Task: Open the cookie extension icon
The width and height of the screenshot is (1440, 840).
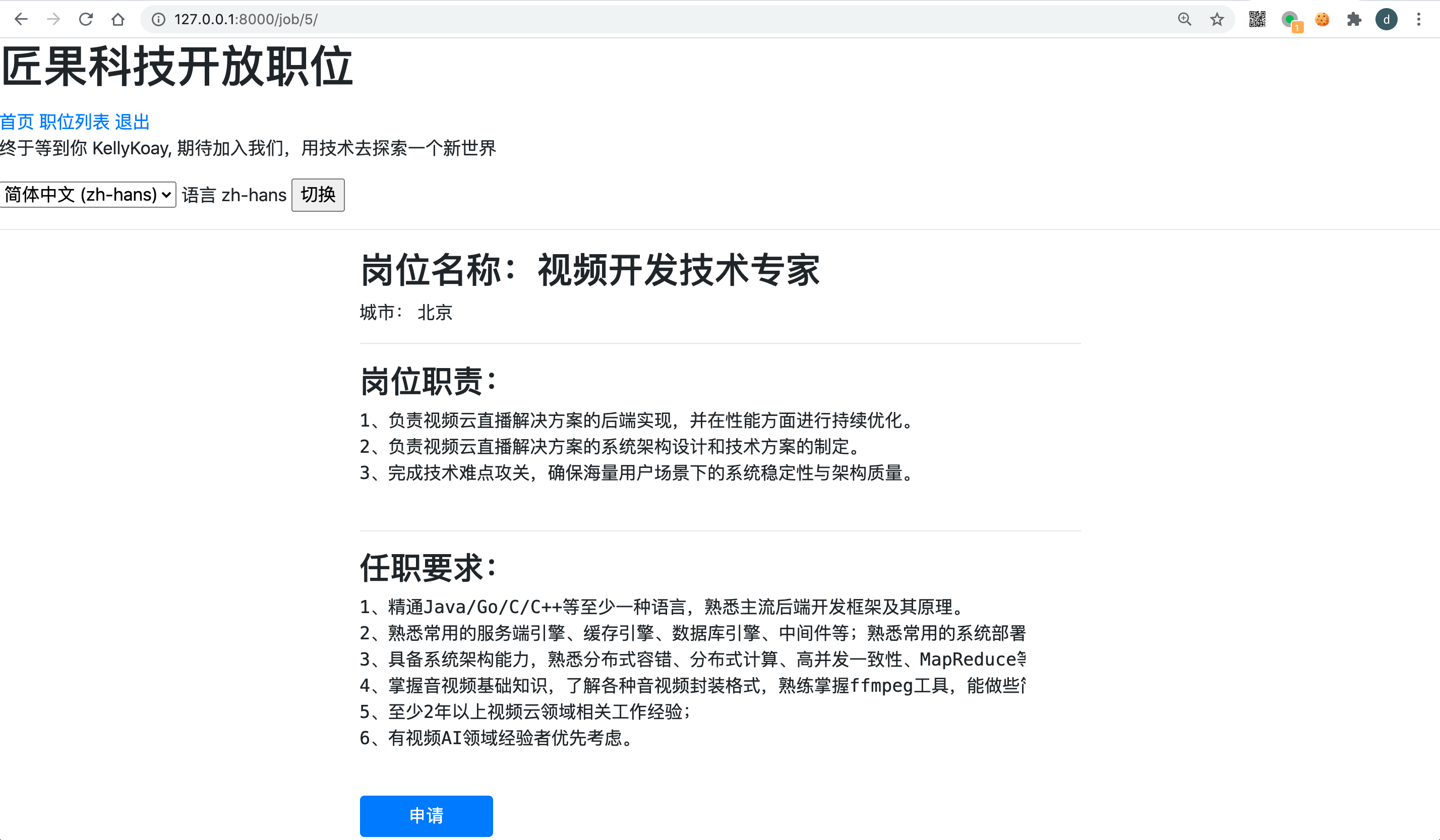Action: [x=1322, y=20]
